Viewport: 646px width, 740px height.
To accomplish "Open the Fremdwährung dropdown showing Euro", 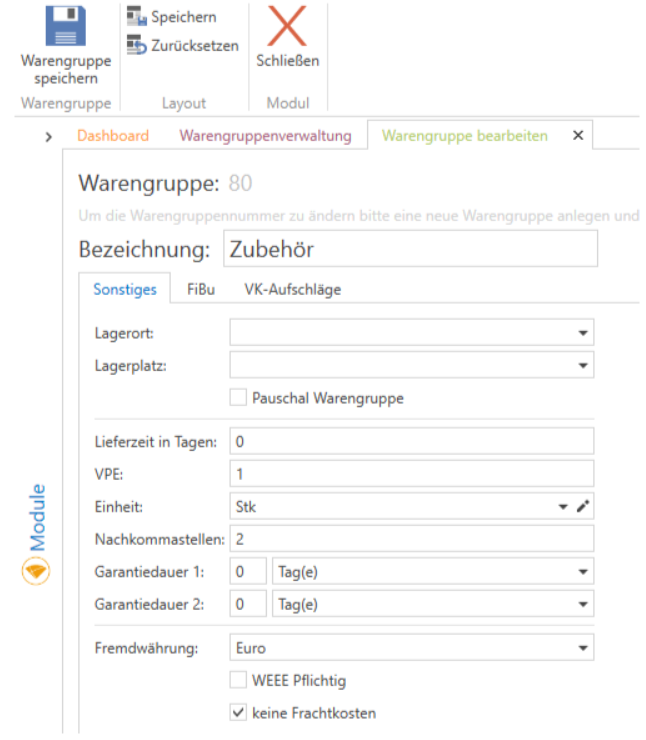I will pyautogui.click(x=582, y=648).
